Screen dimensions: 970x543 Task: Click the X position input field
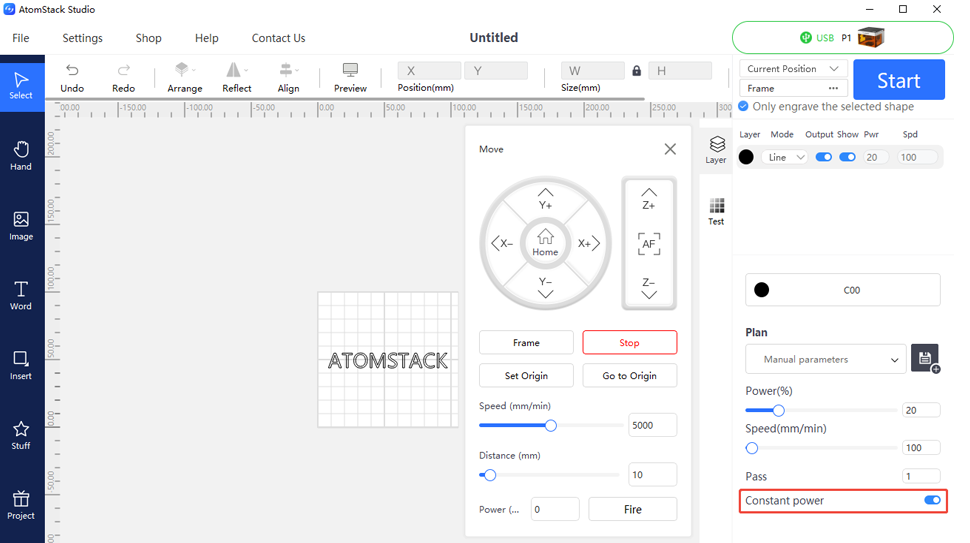429,71
